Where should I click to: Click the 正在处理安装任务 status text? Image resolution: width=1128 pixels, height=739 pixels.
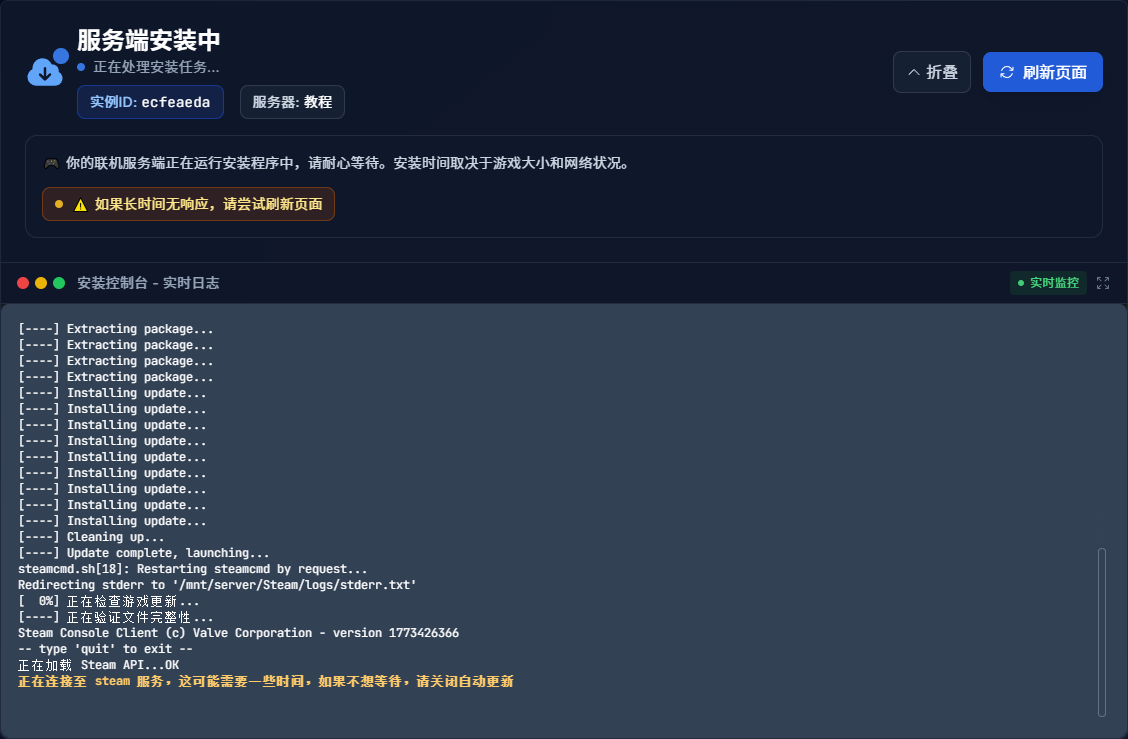156,67
